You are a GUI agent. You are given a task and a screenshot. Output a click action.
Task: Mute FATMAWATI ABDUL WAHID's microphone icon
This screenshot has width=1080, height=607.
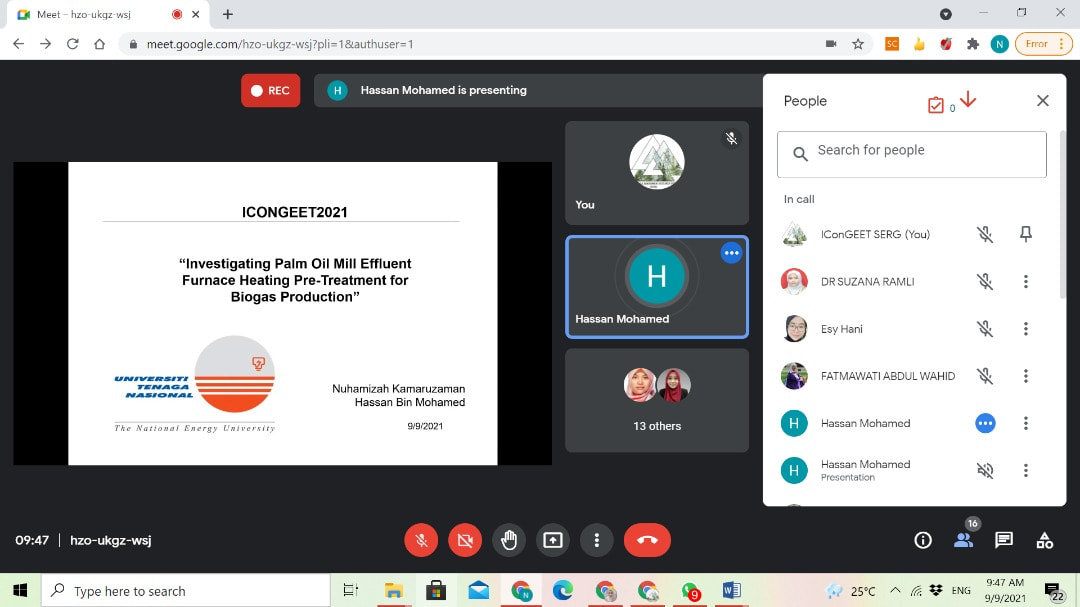coord(985,376)
